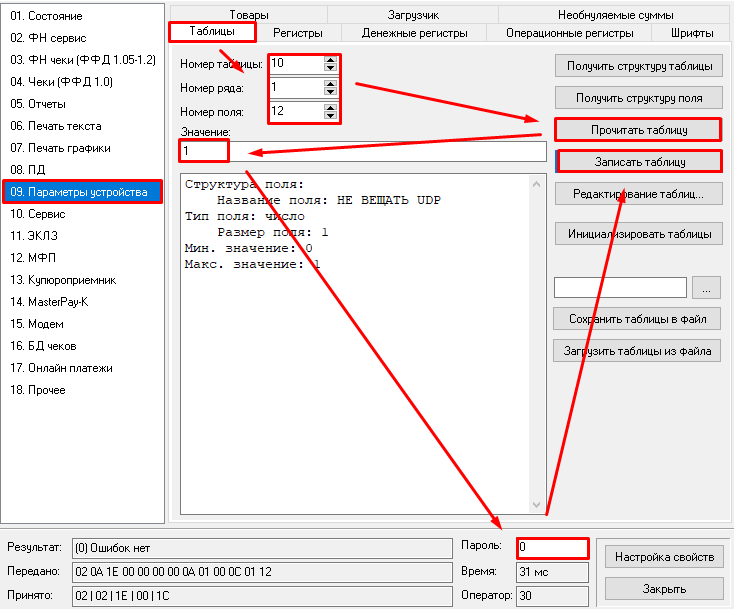The image size is (734, 609).
Task: Decrease the Номер ряда spinner value
Action: pyautogui.click(x=330, y=92)
